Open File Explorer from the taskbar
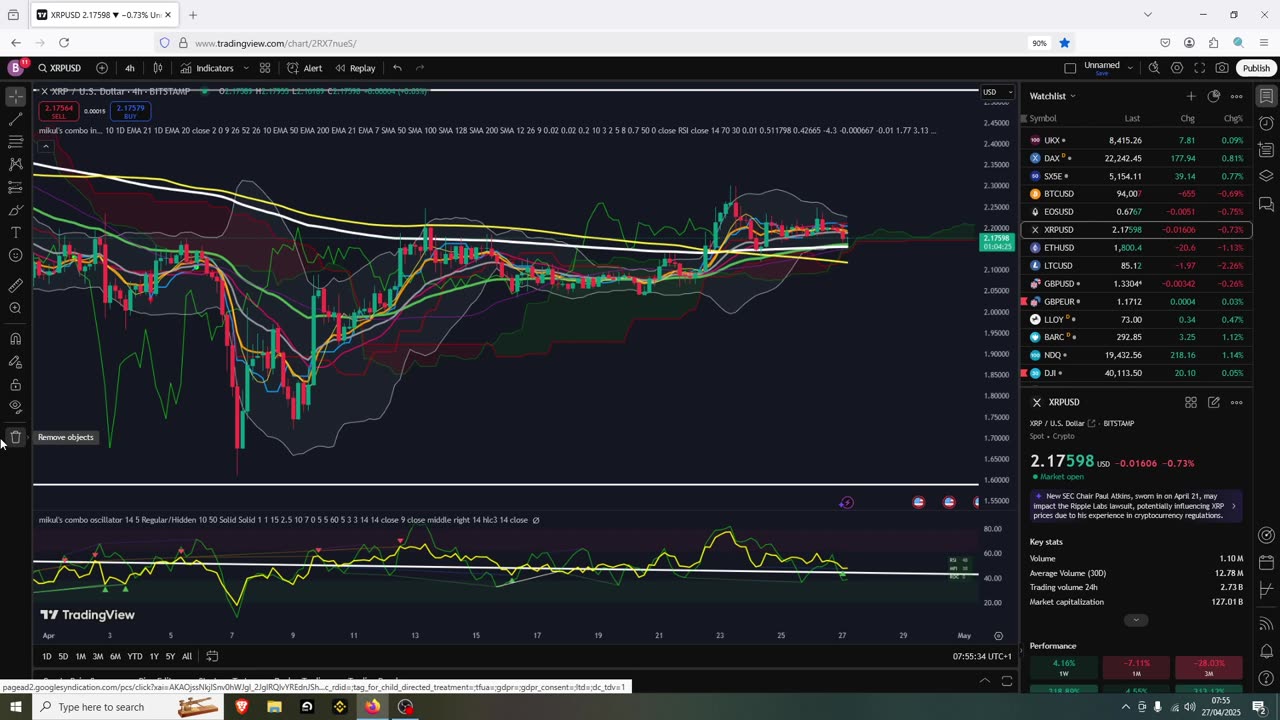The image size is (1280, 720). pyautogui.click(x=274, y=707)
